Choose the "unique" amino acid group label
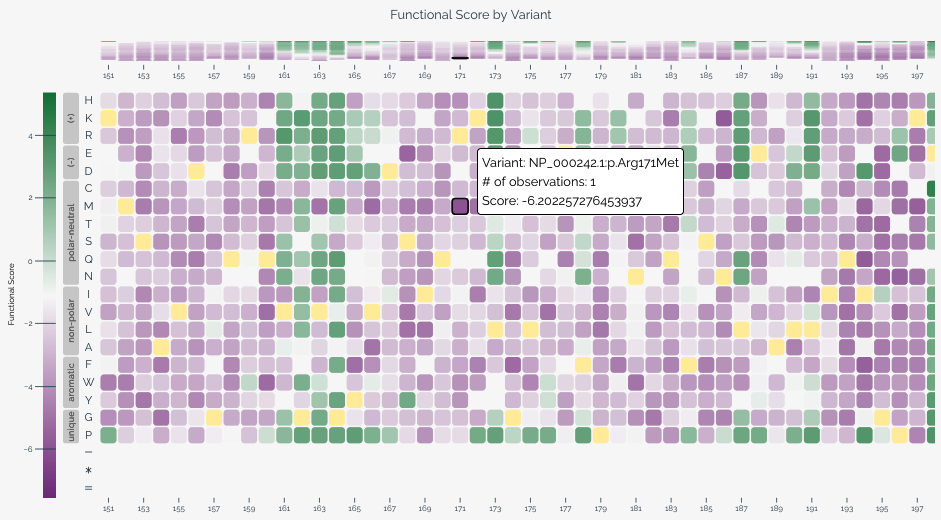 click(71, 426)
